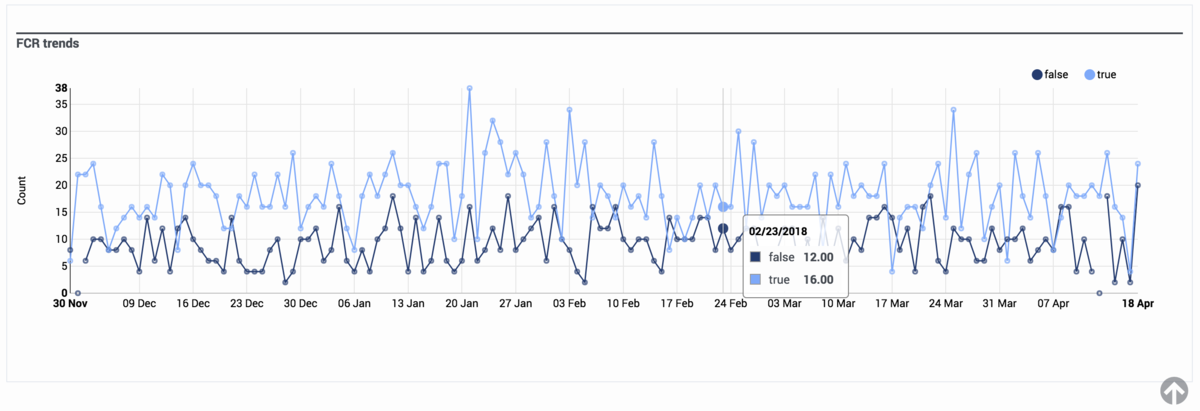Click the "FCR trends" chart title
The image size is (1200, 411).
pyautogui.click(x=47, y=44)
